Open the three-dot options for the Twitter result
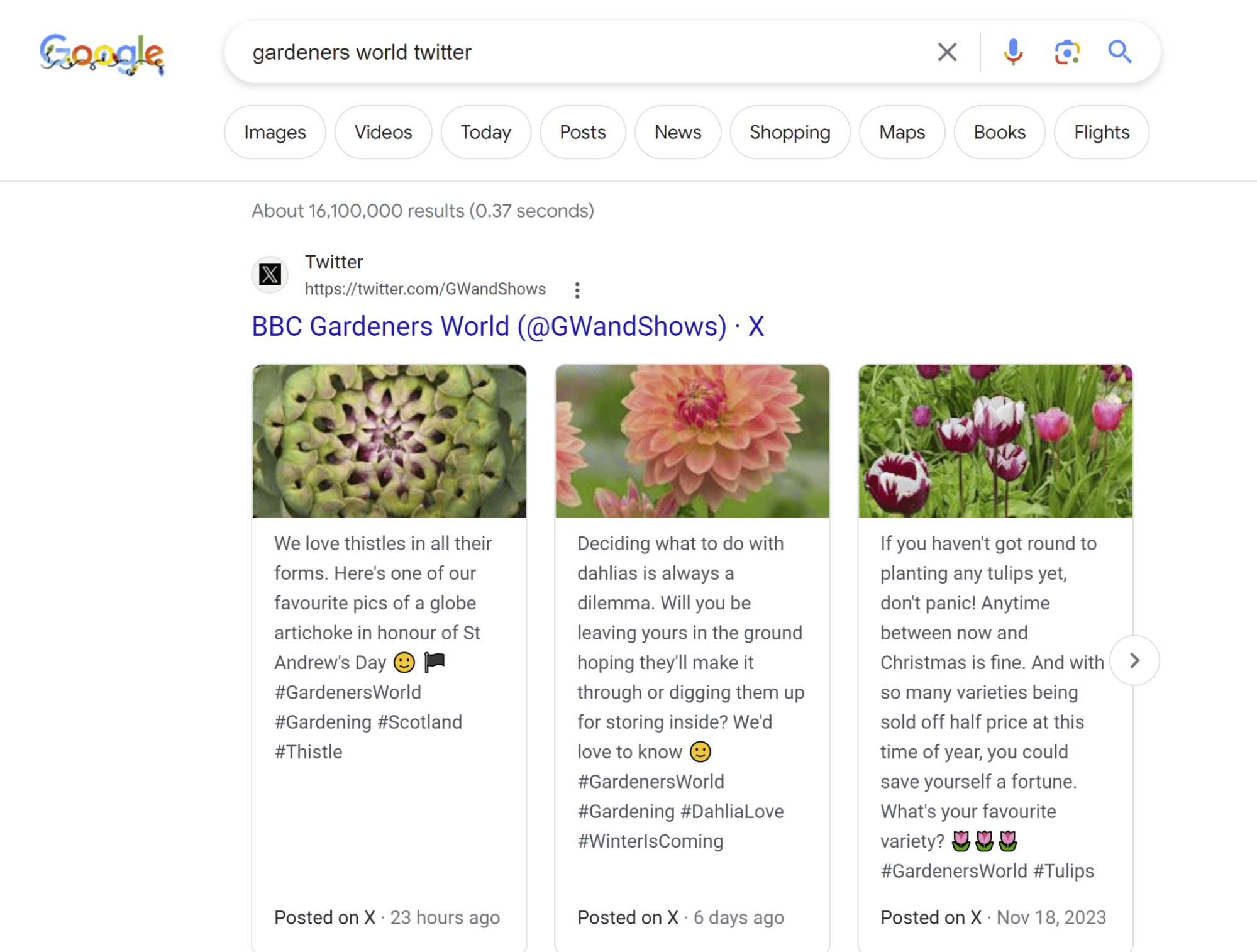The height and width of the screenshot is (952, 1257). coord(577,290)
